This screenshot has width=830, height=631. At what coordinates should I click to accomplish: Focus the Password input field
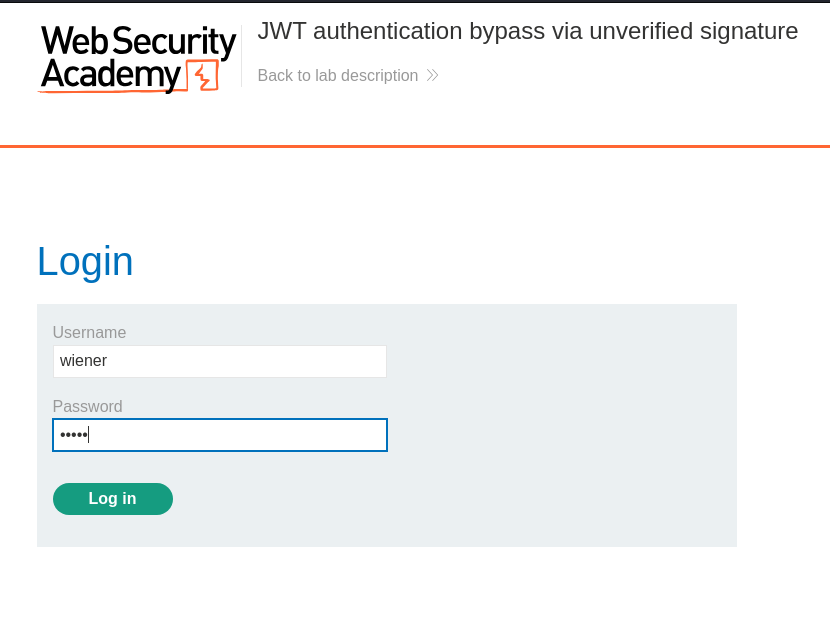(x=220, y=435)
